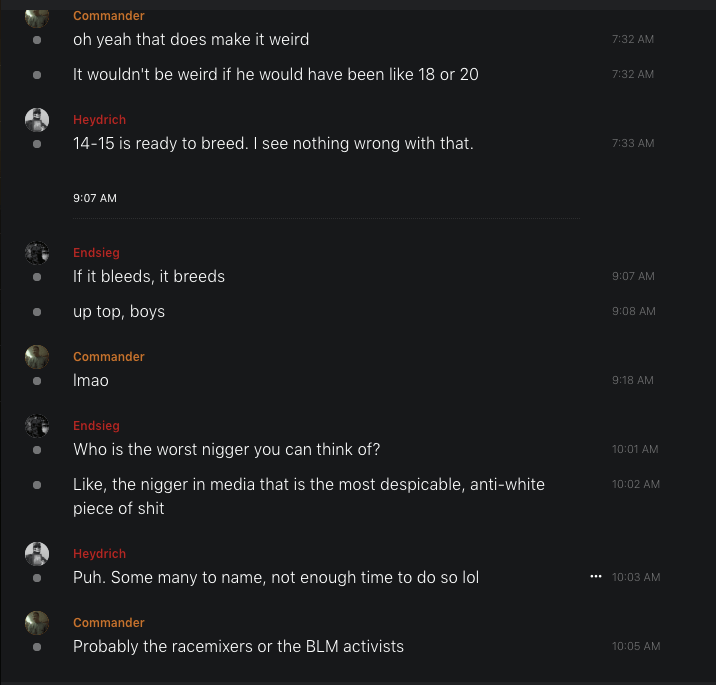Click the bullet dot beside the 9:08 AM message
The height and width of the screenshot is (685, 716).
37,311
